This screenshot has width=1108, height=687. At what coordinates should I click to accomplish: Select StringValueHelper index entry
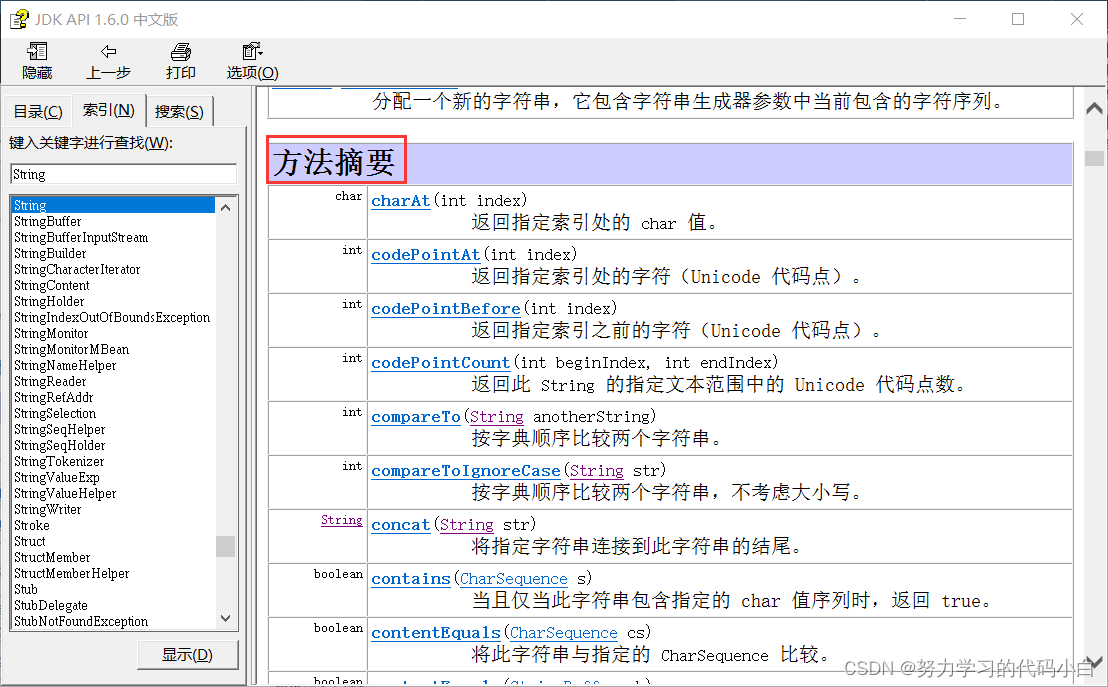pyautogui.click(x=65, y=493)
